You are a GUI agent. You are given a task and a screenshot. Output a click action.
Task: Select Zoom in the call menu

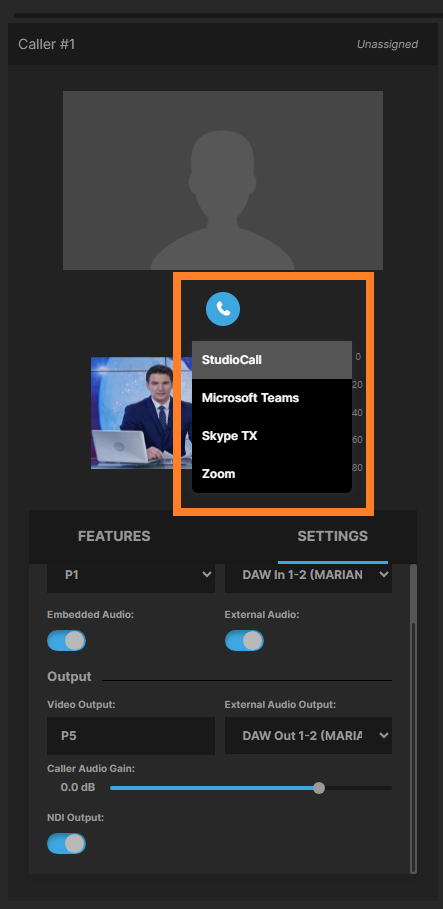271,474
